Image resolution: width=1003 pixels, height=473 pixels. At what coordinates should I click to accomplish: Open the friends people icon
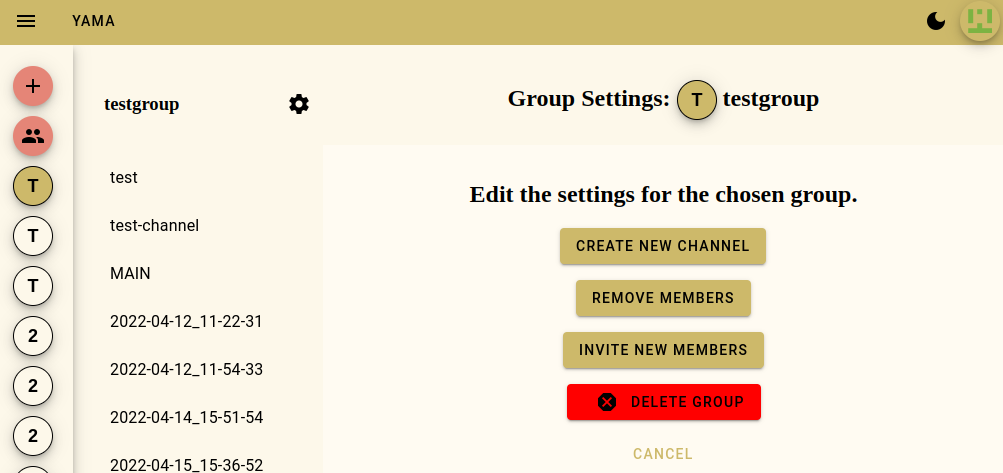(x=33, y=135)
